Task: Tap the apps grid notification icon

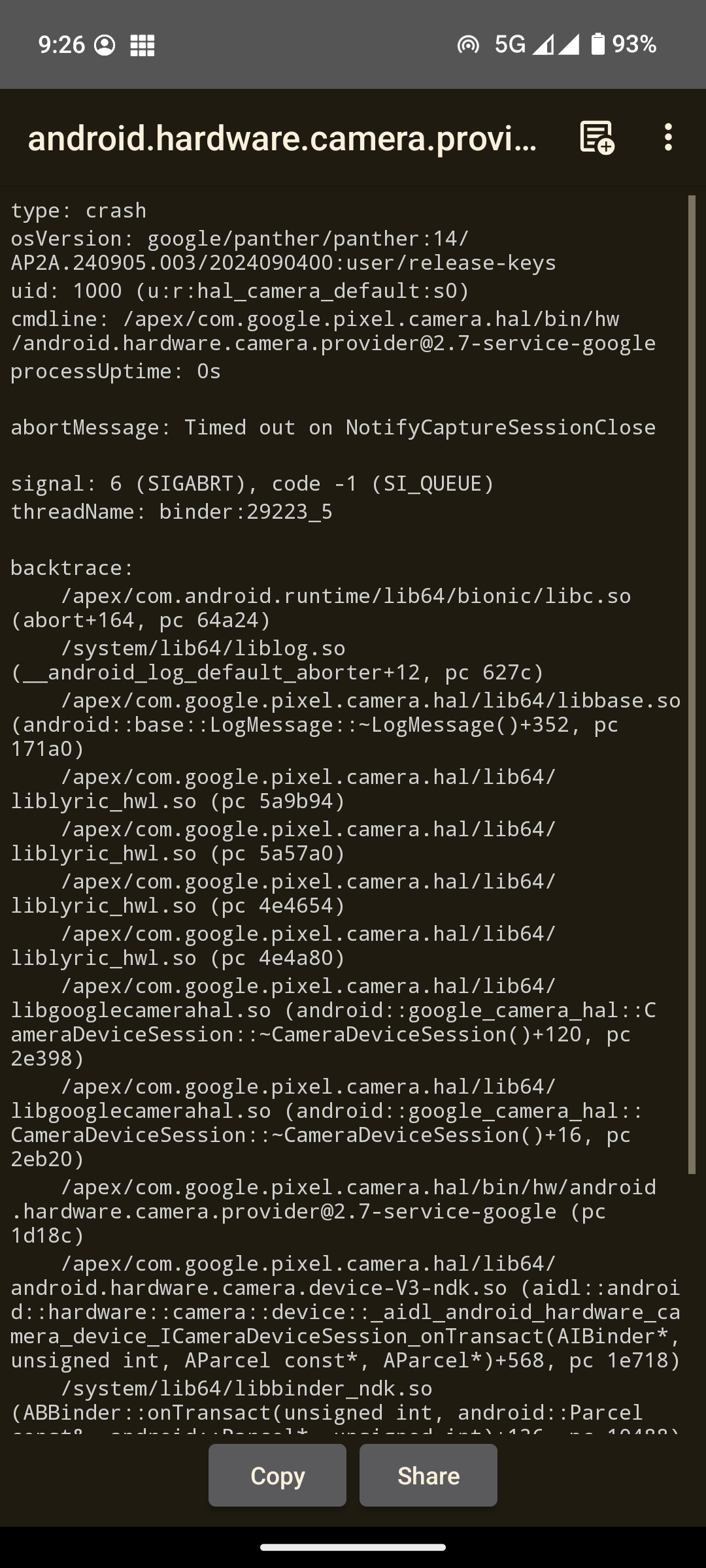Action: pyautogui.click(x=143, y=45)
